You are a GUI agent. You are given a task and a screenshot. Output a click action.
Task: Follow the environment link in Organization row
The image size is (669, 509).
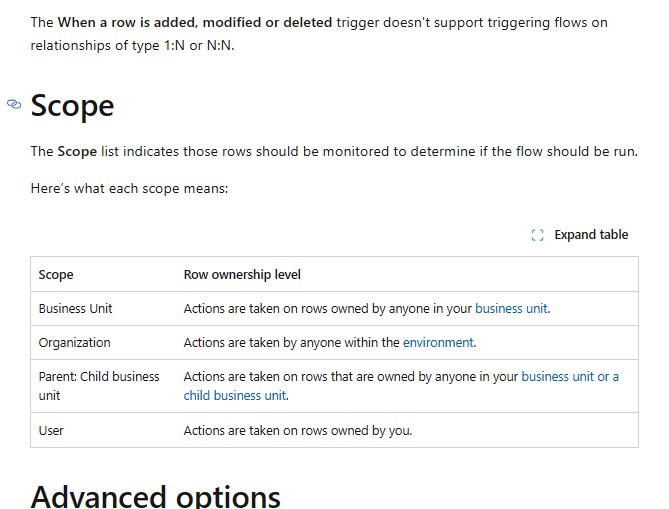(x=438, y=342)
